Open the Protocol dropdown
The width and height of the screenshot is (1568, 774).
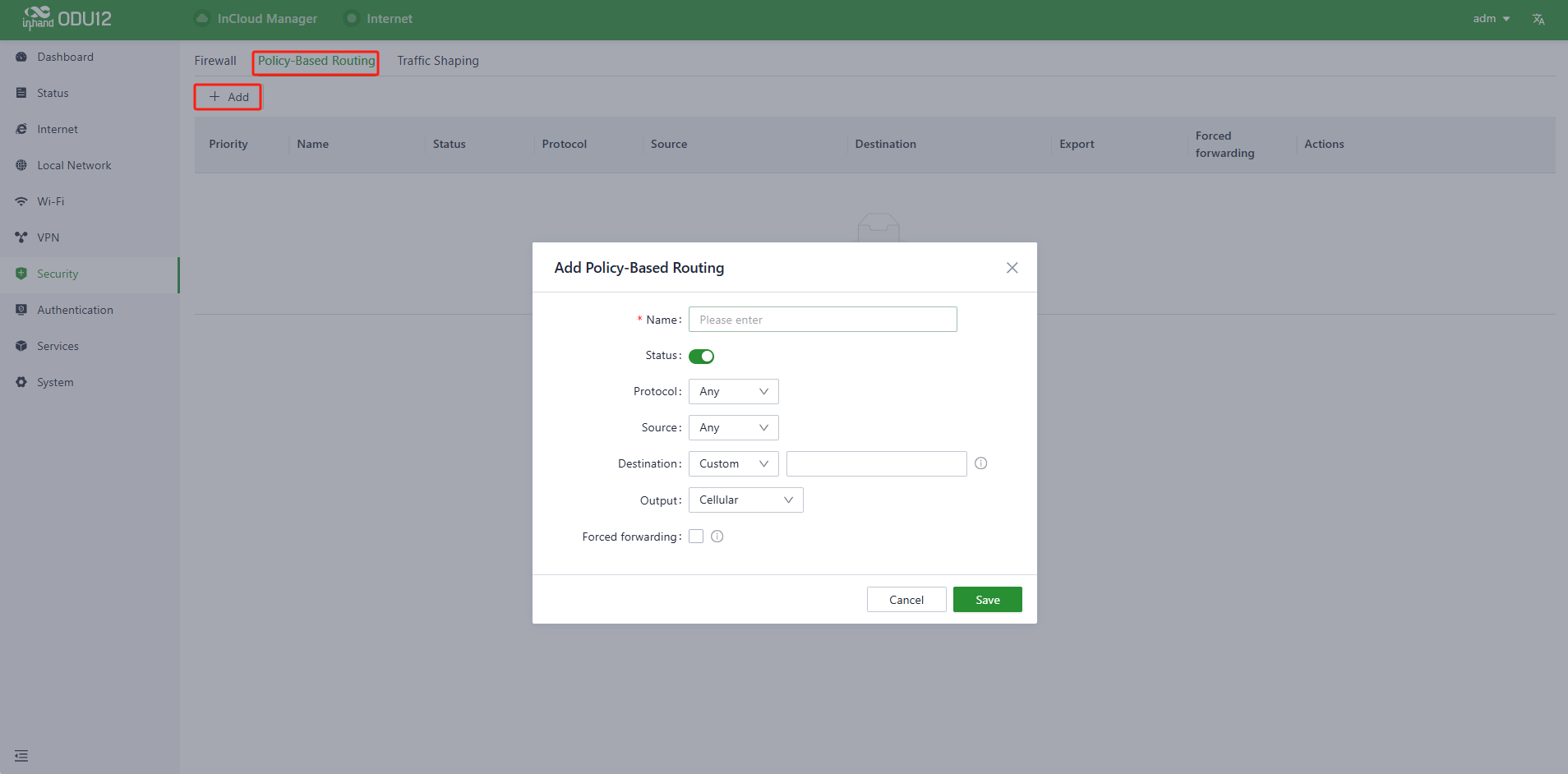[733, 392]
